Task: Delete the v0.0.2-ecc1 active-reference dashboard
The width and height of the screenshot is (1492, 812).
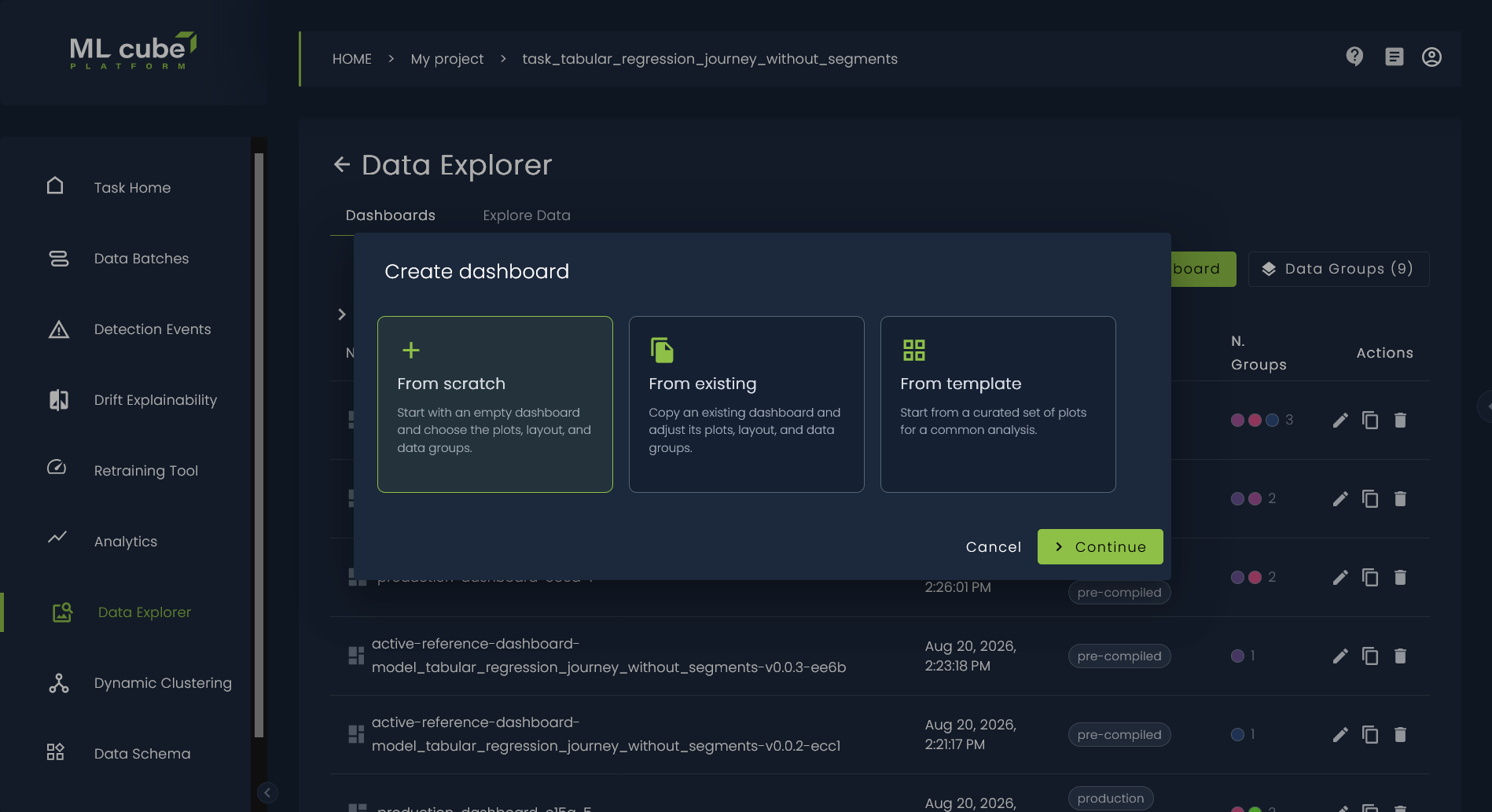Action: point(1400,735)
